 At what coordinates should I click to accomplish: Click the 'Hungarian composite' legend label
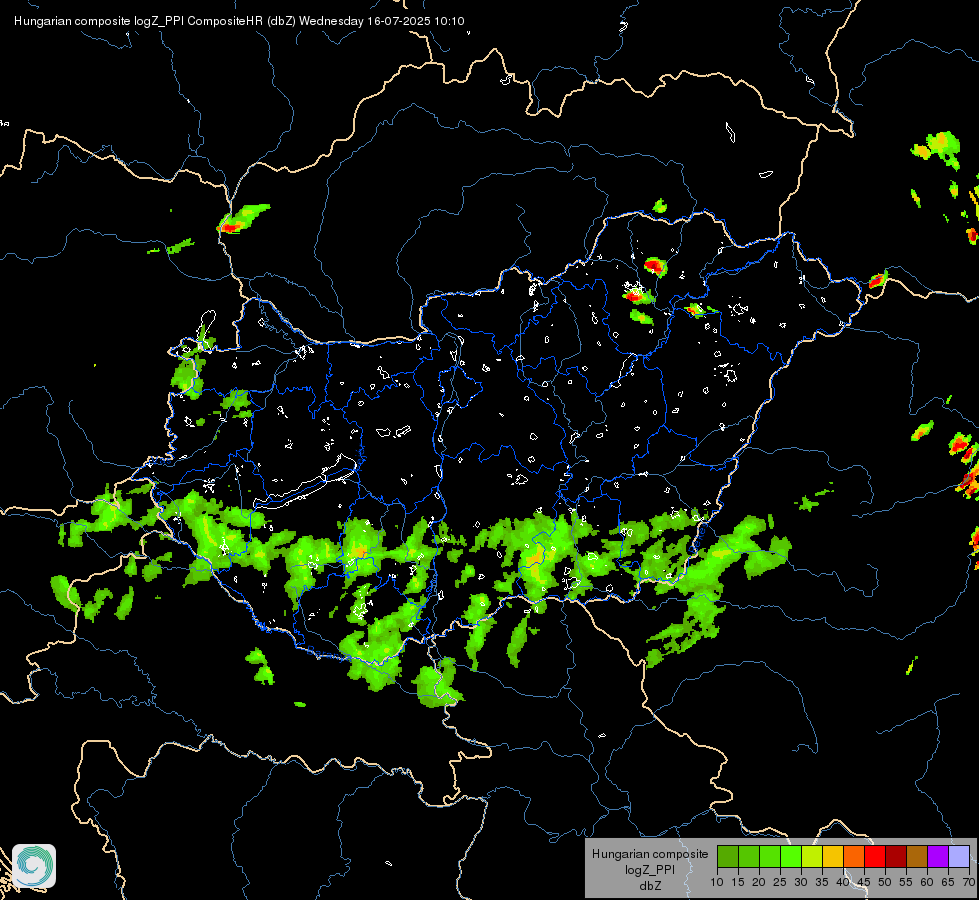650,854
